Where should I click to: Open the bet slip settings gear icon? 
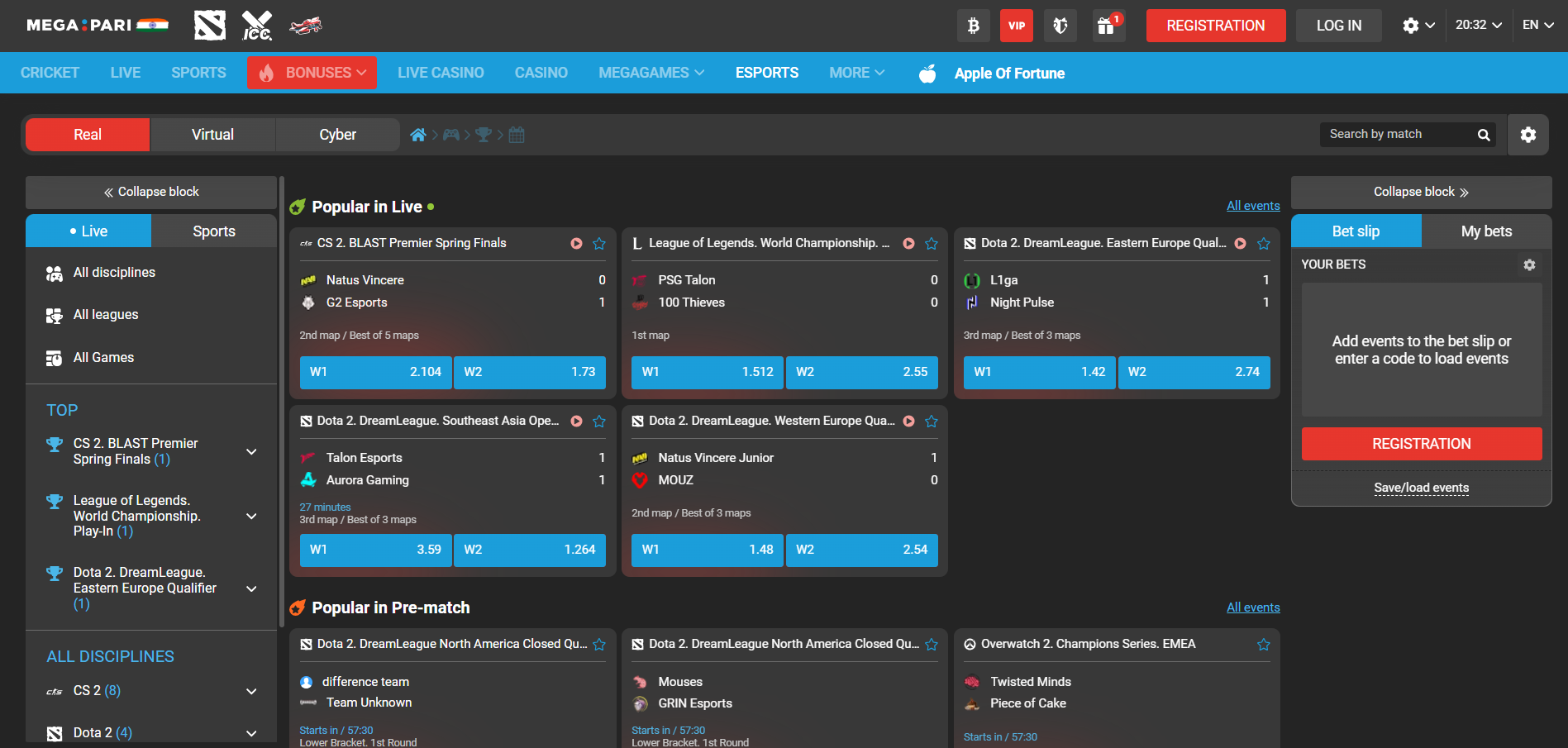click(1529, 264)
